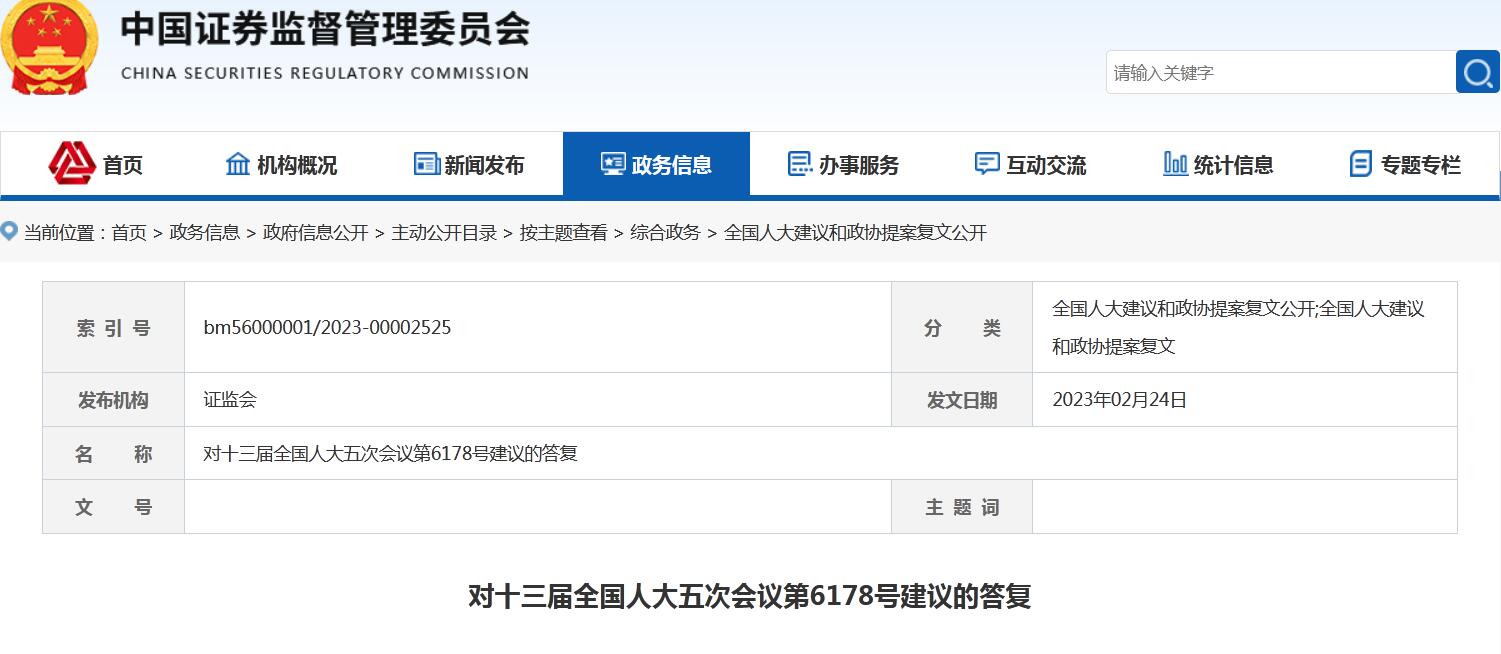1501x654 pixels.
Task: Open the 专题专栏 navigation tab
Action: (x=1405, y=164)
